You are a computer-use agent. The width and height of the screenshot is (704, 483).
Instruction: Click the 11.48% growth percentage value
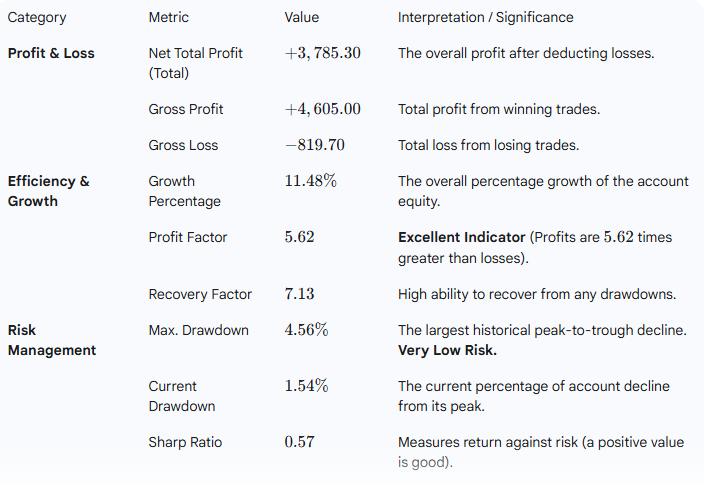[x=310, y=181]
